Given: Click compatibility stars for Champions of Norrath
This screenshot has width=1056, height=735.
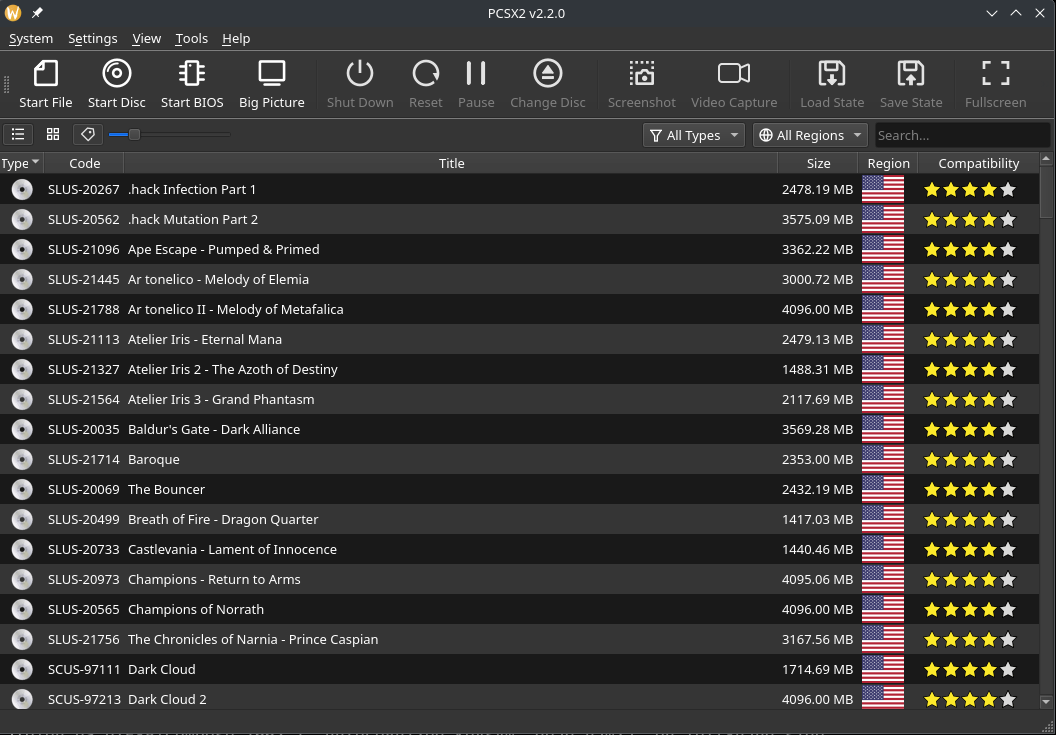Looking at the screenshot, I should pyautogui.click(x=970, y=610).
